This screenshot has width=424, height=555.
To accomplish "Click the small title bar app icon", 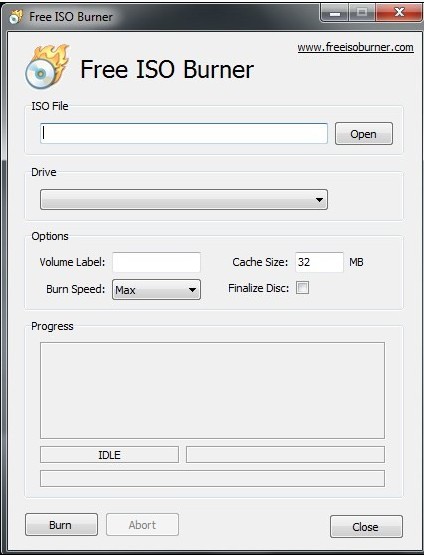I will point(16,17).
